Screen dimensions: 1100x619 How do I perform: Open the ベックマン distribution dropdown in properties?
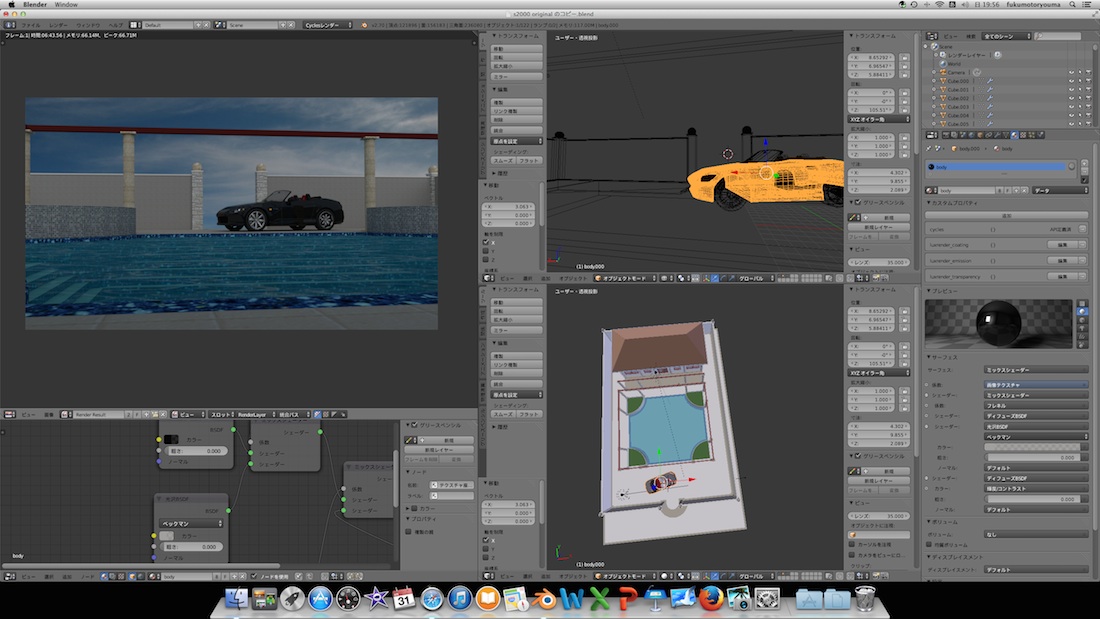click(1035, 437)
